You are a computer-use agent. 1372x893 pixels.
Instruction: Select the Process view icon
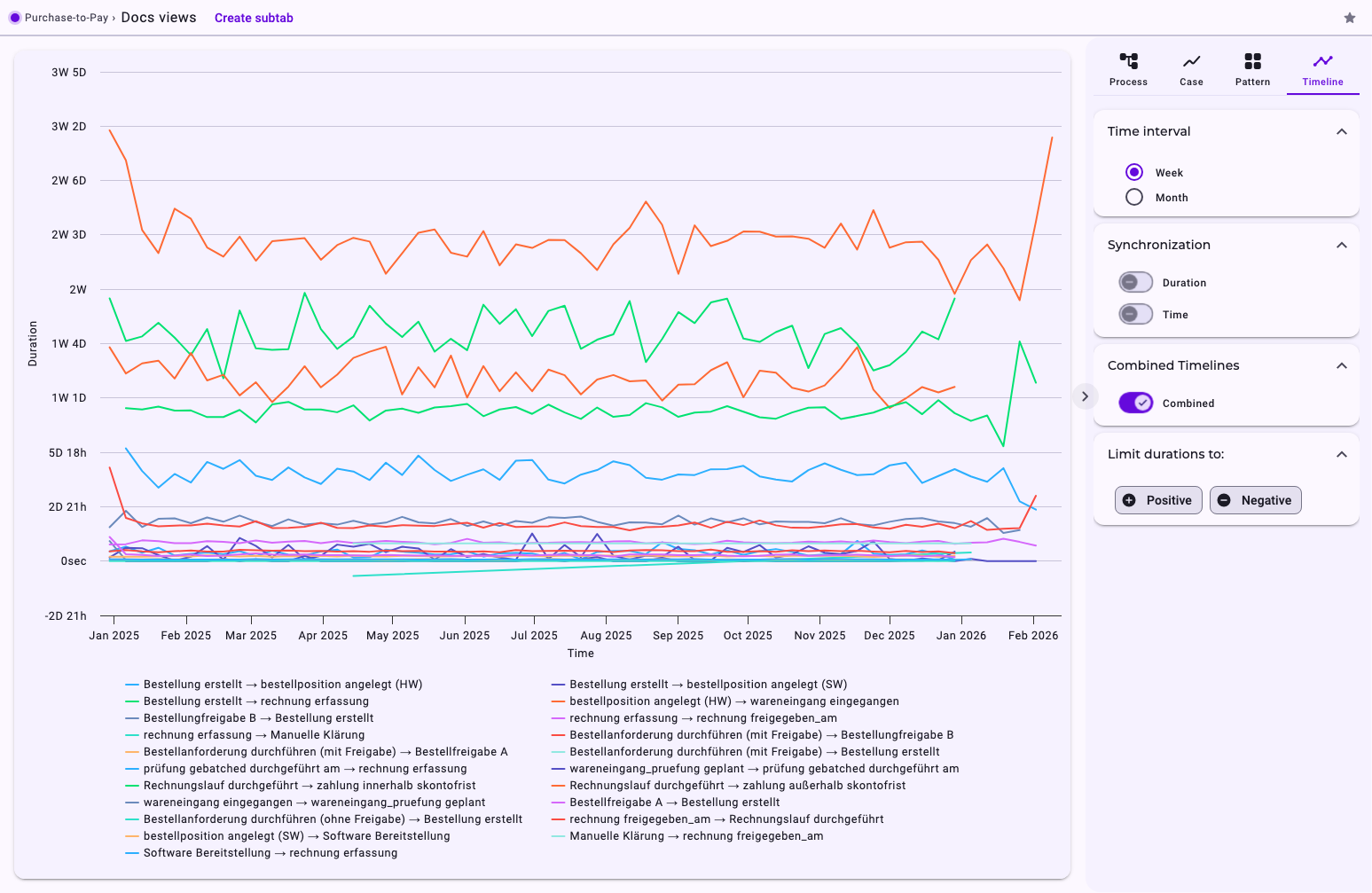(1128, 61)
